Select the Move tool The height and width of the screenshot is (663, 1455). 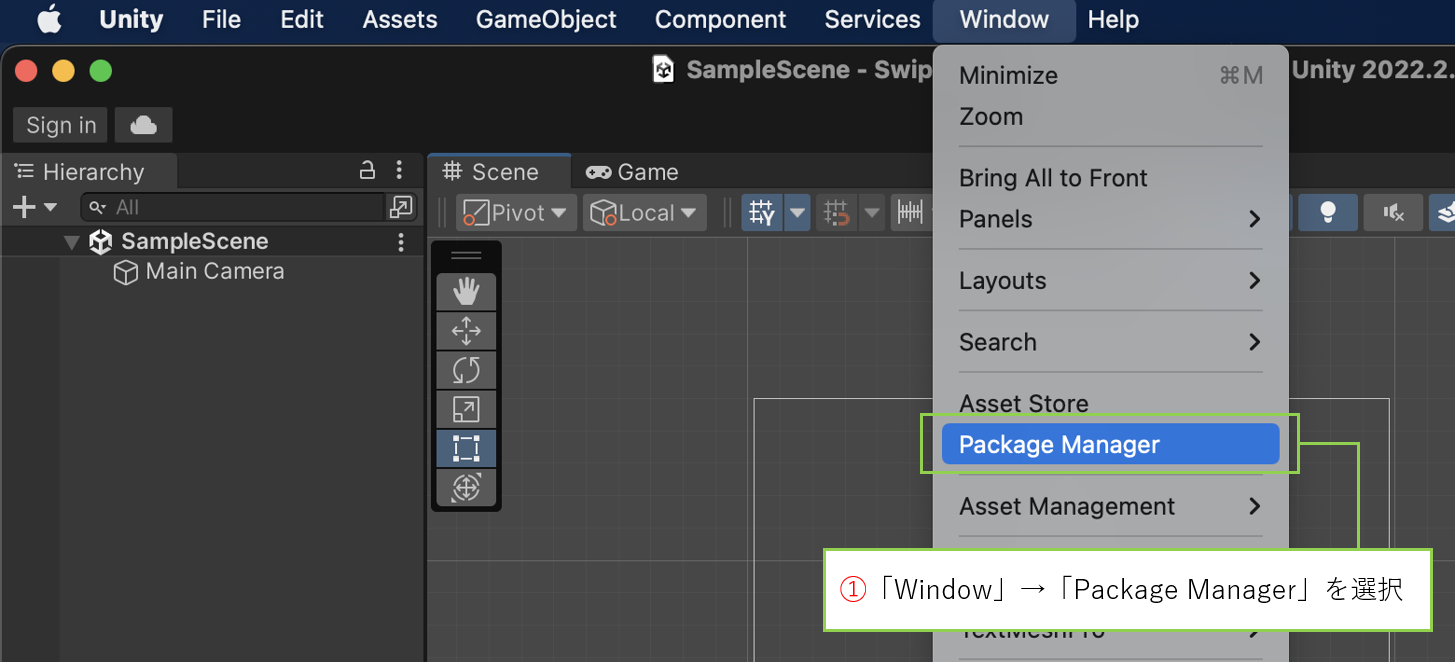pyautogui.click(x=466, y=331)
